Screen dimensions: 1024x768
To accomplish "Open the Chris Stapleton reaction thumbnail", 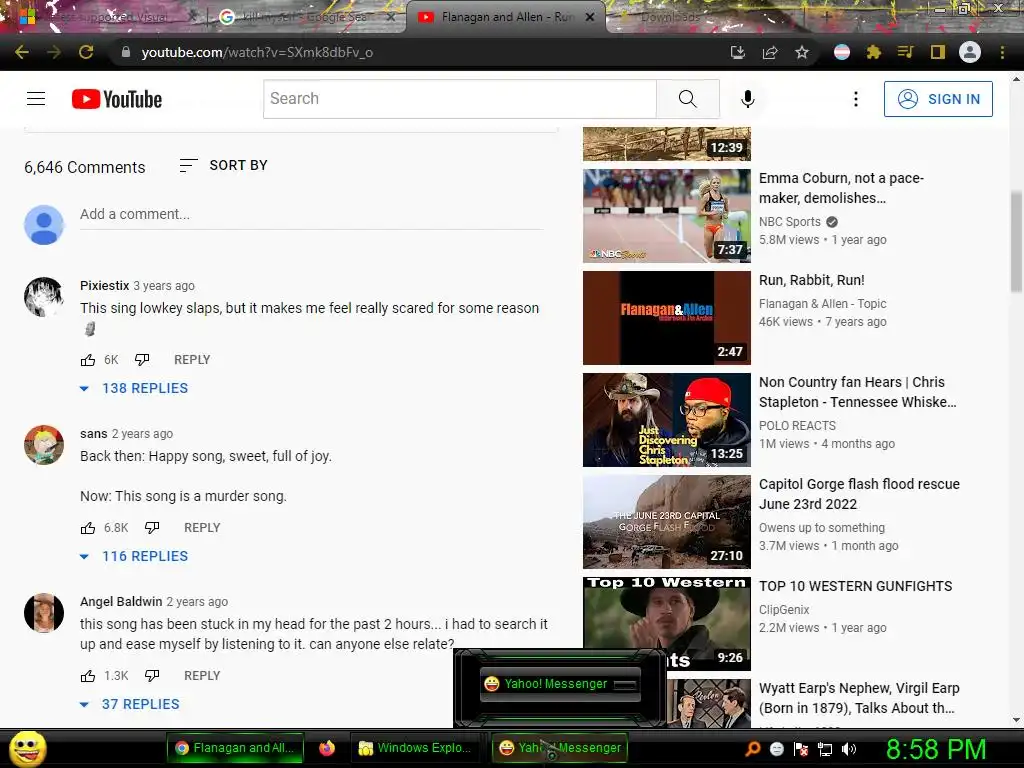I will (667, 420).
